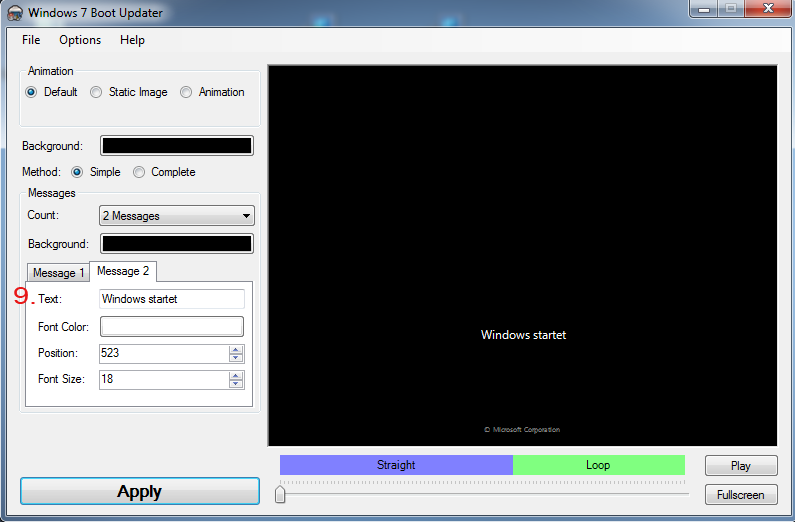This screenshot has width=795, height=522.
Task: Click the Windows 7 Boot Updater title icon
Action: point(15,13)
